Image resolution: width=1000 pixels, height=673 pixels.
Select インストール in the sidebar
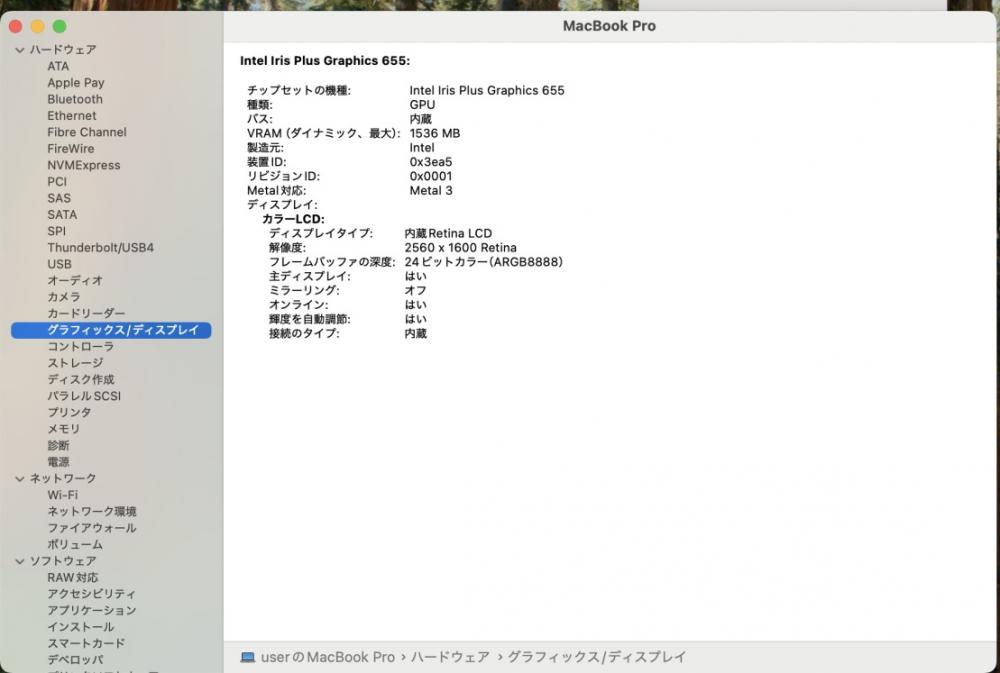tap(80, 627)
